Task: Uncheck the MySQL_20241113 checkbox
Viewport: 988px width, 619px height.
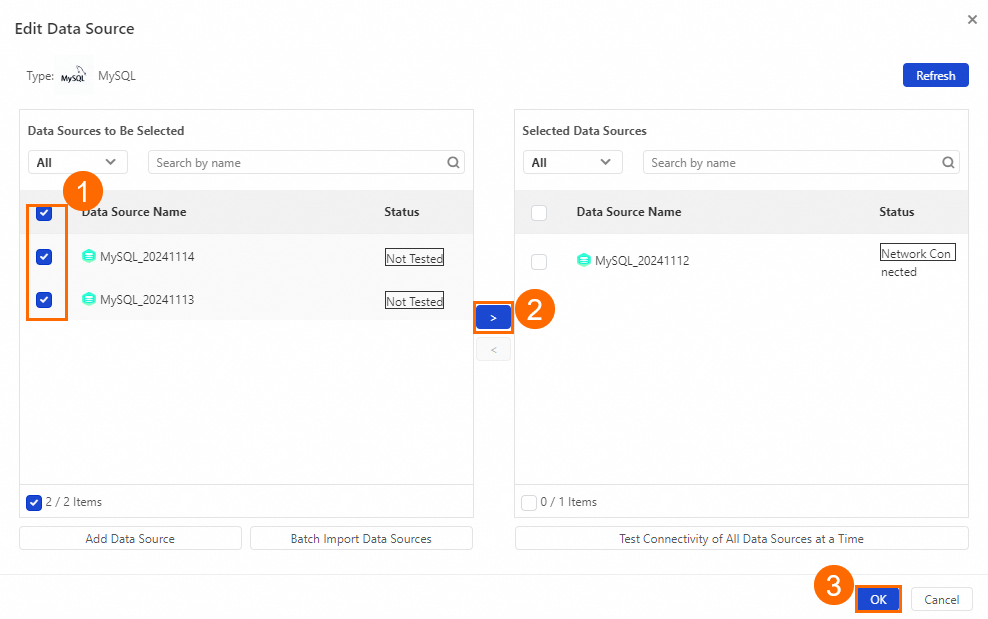Action: 44,300
